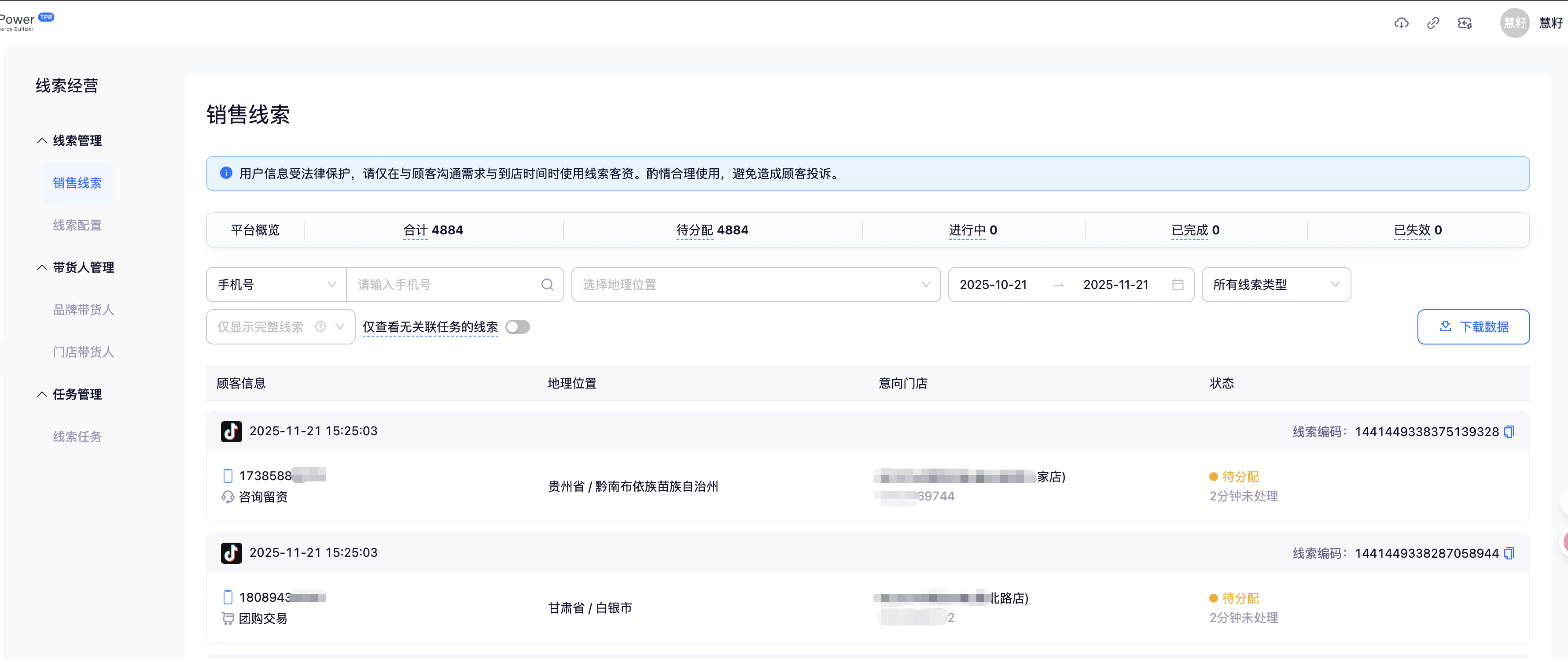Go to 品牌带货人 menu item
This screenshot has height=659, width=1568.
coord(83,310)
